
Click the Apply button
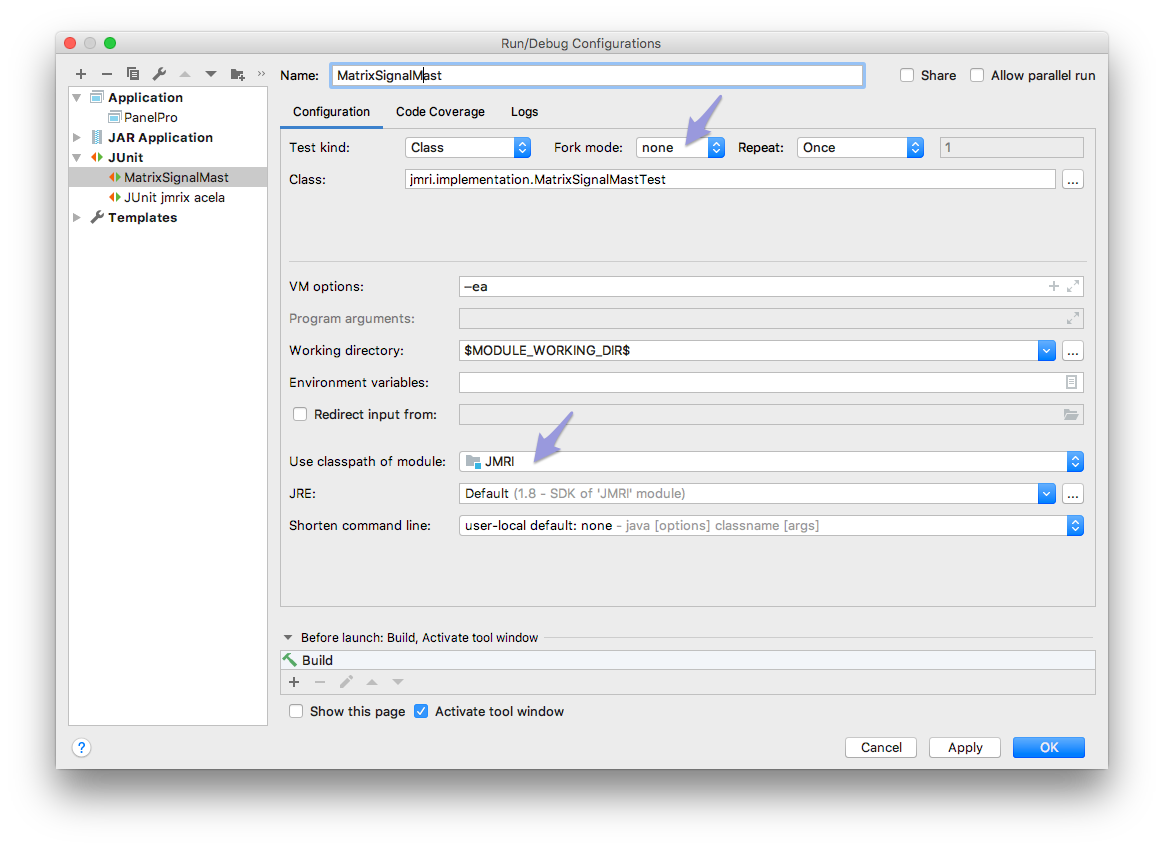click(965, 747)
